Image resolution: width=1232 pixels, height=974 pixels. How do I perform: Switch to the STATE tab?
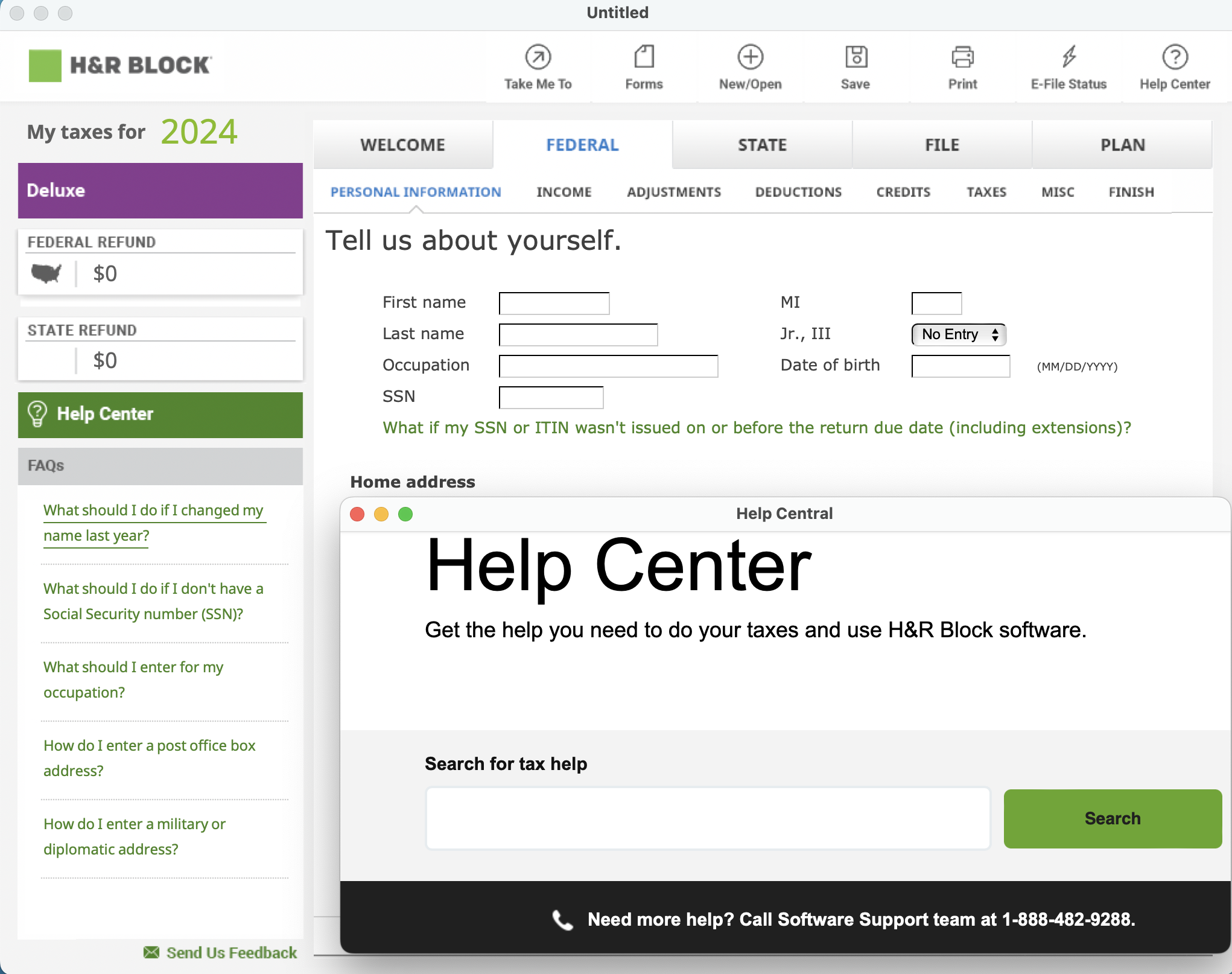click(x=762, y=144)
